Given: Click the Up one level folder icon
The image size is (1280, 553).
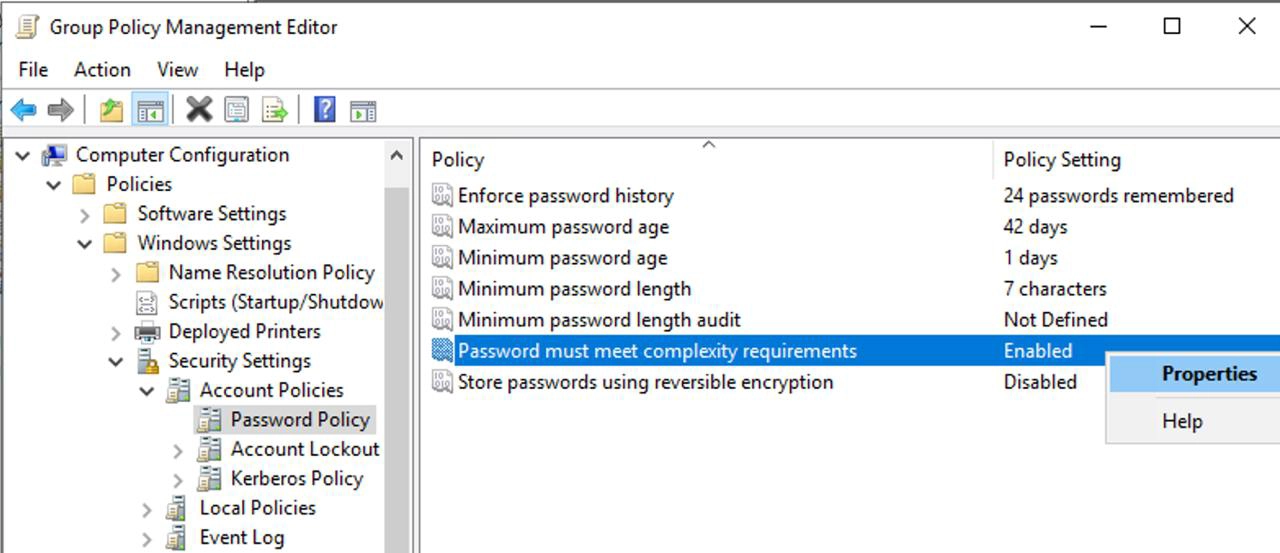Looking at the screenshot, I should point(112,110).
